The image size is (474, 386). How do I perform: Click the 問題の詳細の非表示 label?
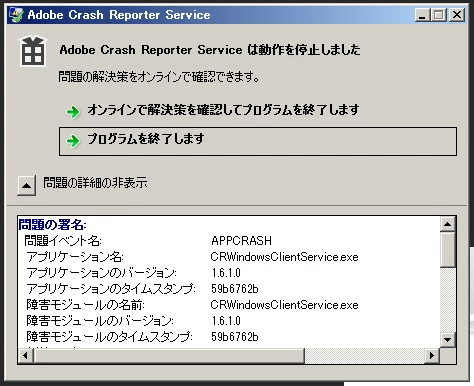95,183
